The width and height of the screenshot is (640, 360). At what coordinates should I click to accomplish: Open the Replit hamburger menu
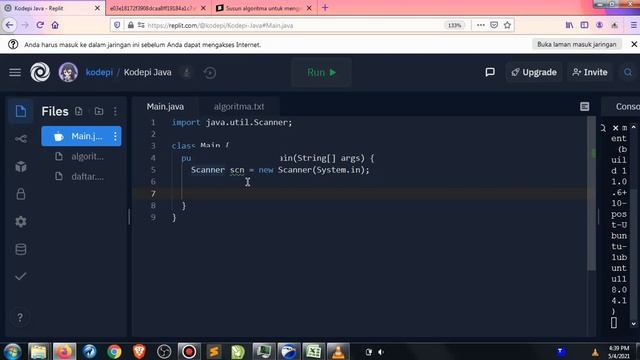[x=15, y=72]
